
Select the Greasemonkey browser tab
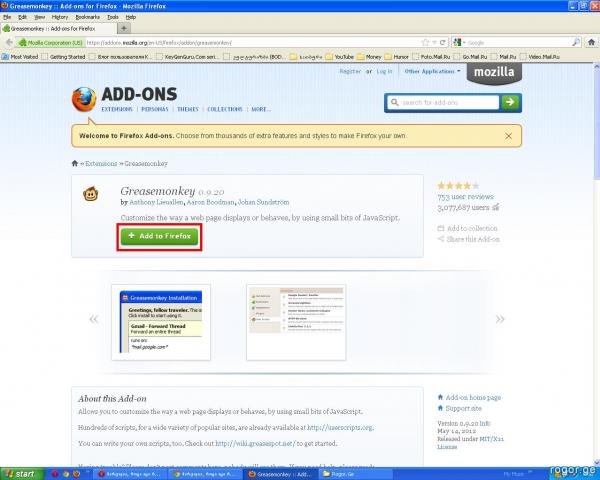tap(57, 29)
